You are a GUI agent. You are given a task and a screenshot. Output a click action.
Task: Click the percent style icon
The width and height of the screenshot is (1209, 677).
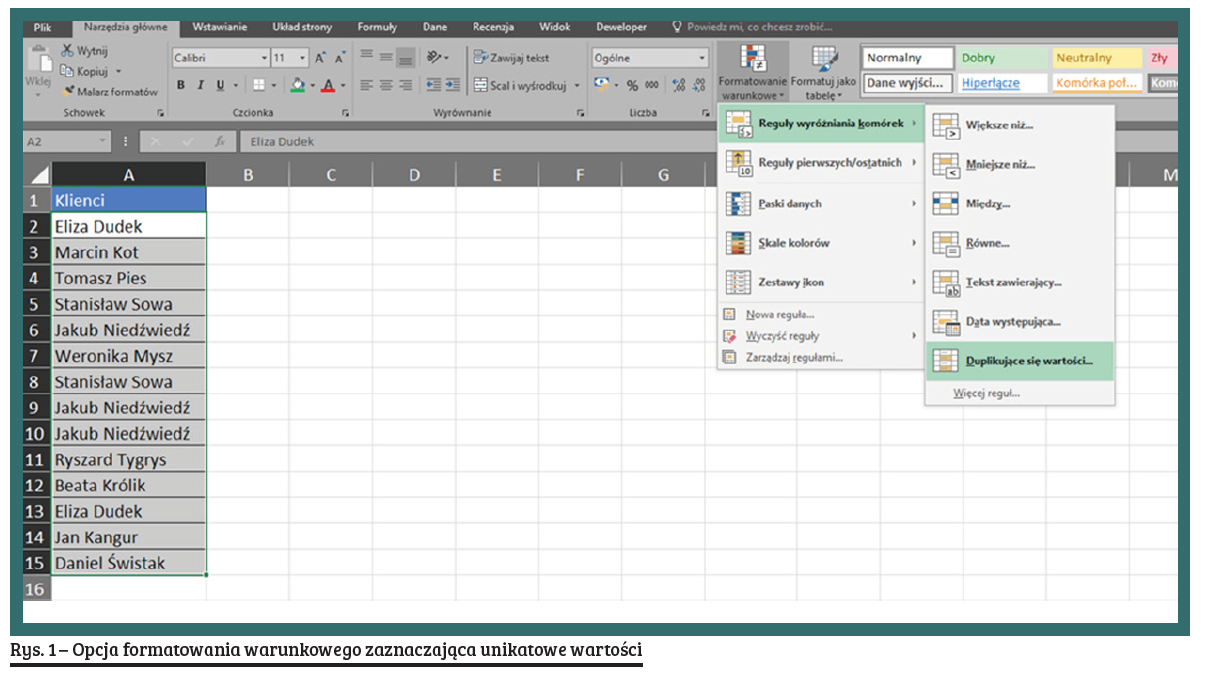(x=632, y=86)
